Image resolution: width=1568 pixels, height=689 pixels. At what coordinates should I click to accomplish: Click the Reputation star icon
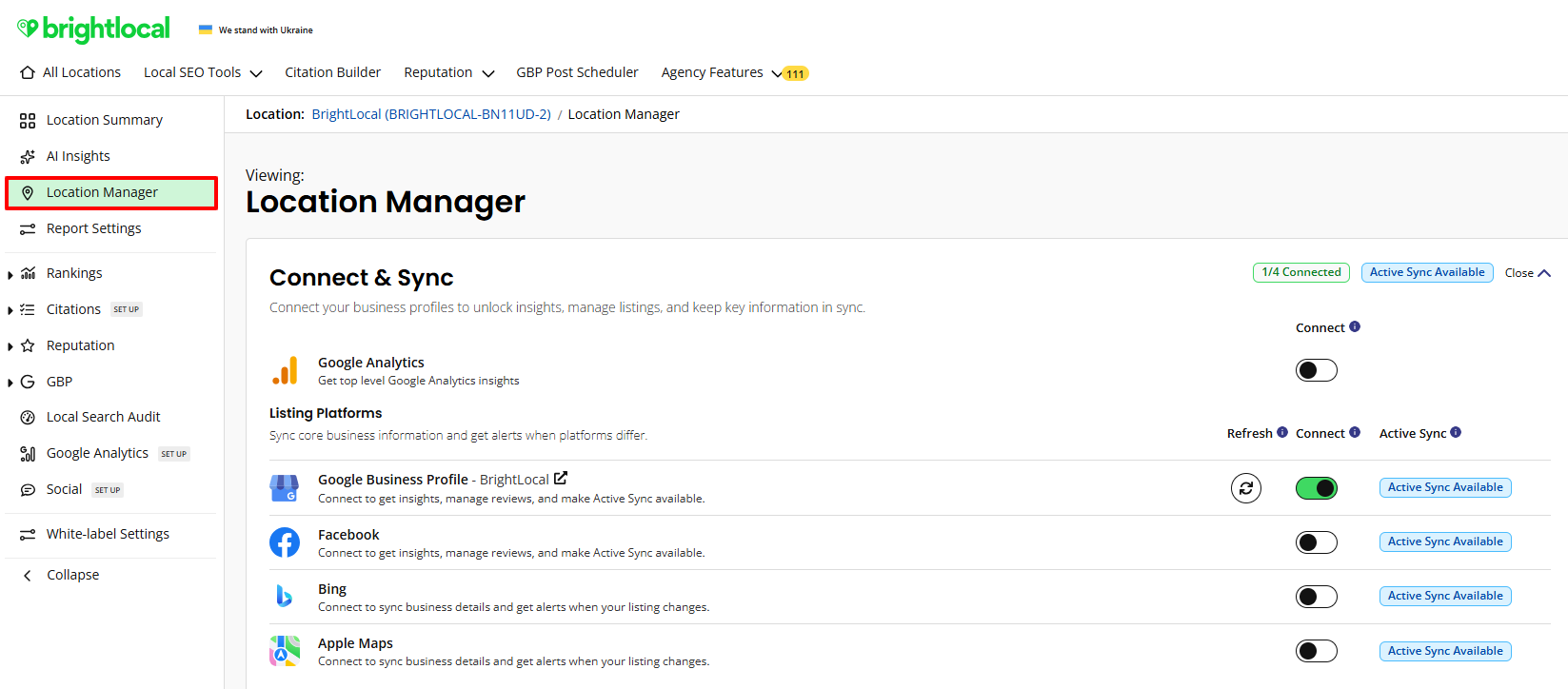[28, 346]
